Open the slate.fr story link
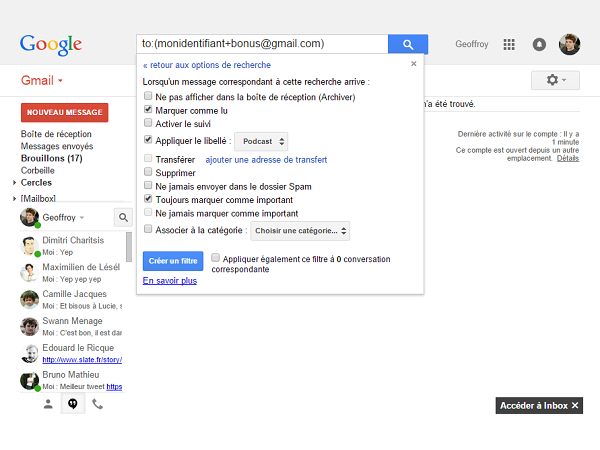Image resolution: width=600 pixels, height=450 pixels. click(x=82, y=360)
